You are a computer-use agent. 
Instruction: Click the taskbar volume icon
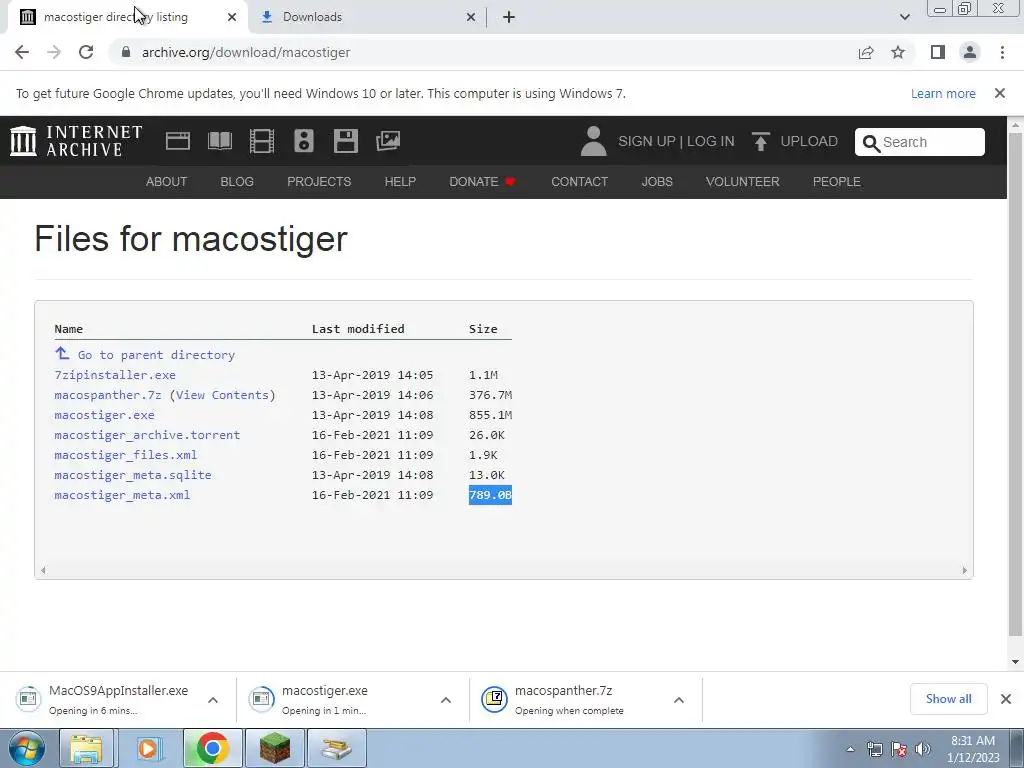(923, 749)
